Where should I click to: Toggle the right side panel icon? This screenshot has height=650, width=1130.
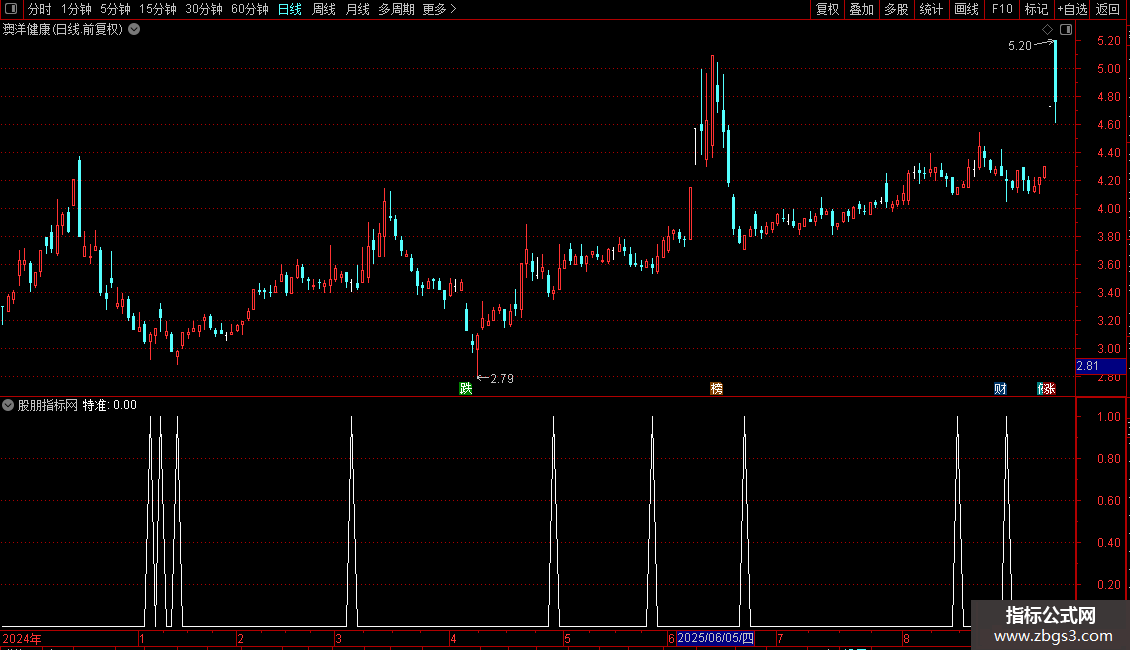(1066, 30)
